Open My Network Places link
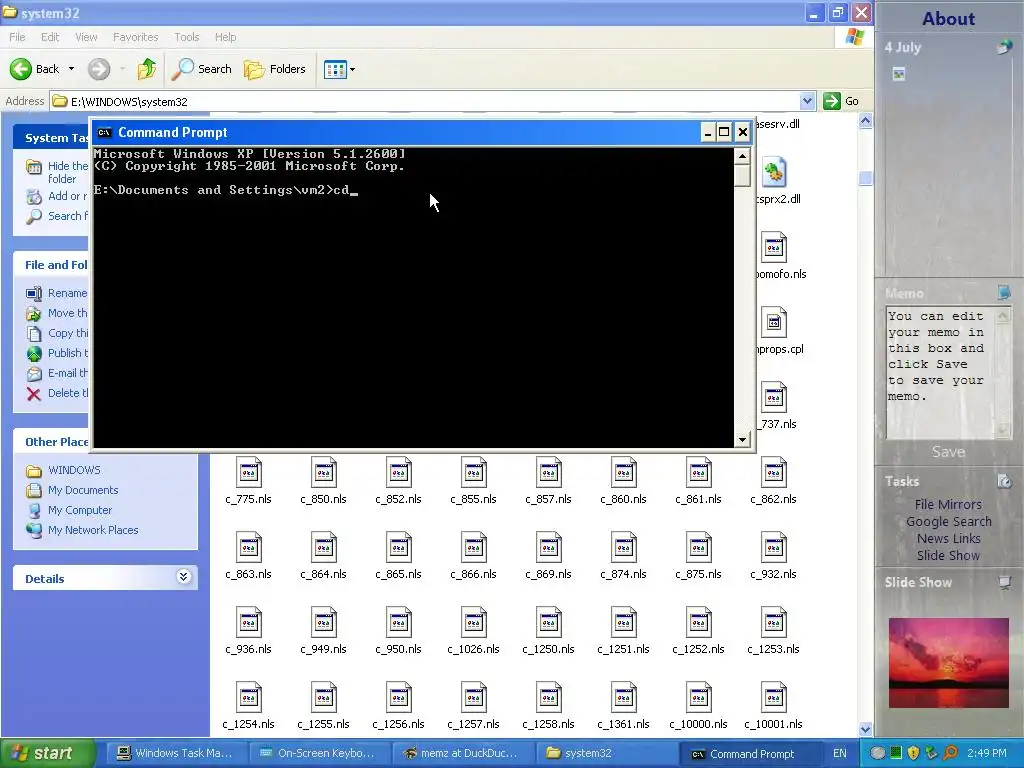1024x768 pixels. click(93, 530)
